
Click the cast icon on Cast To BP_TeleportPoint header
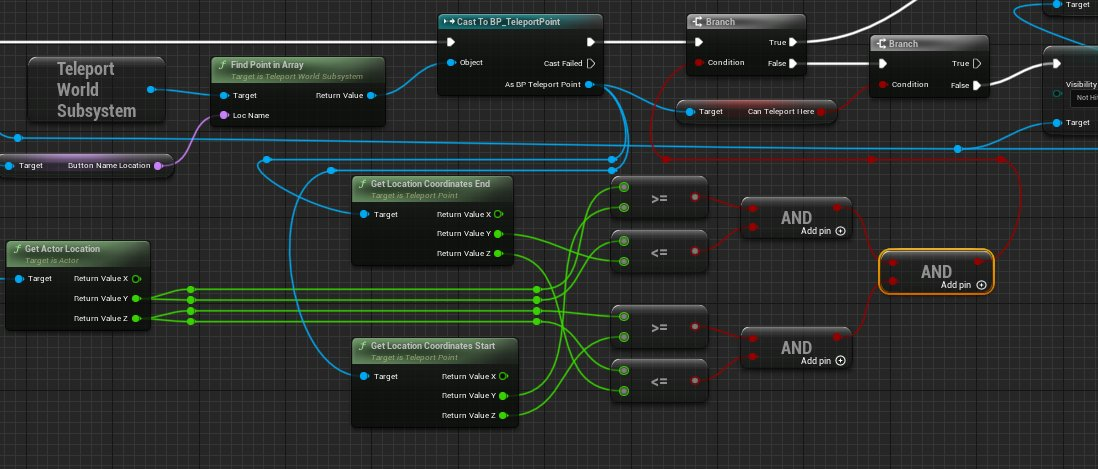(x=450, y=22)
